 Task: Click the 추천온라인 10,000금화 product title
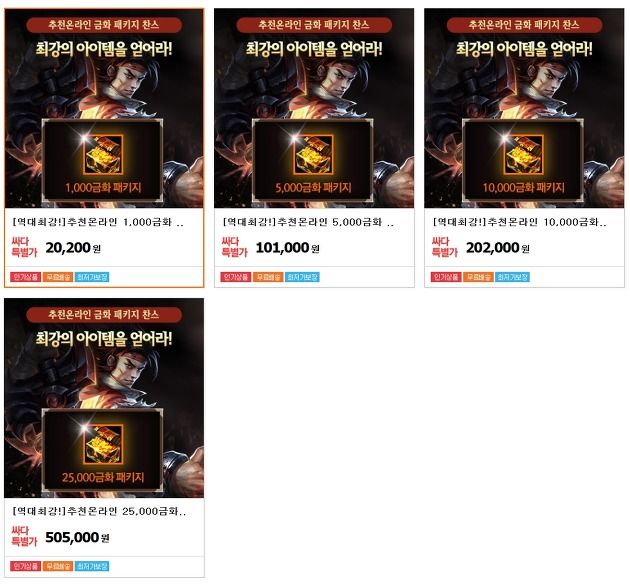tap(520, 222)
